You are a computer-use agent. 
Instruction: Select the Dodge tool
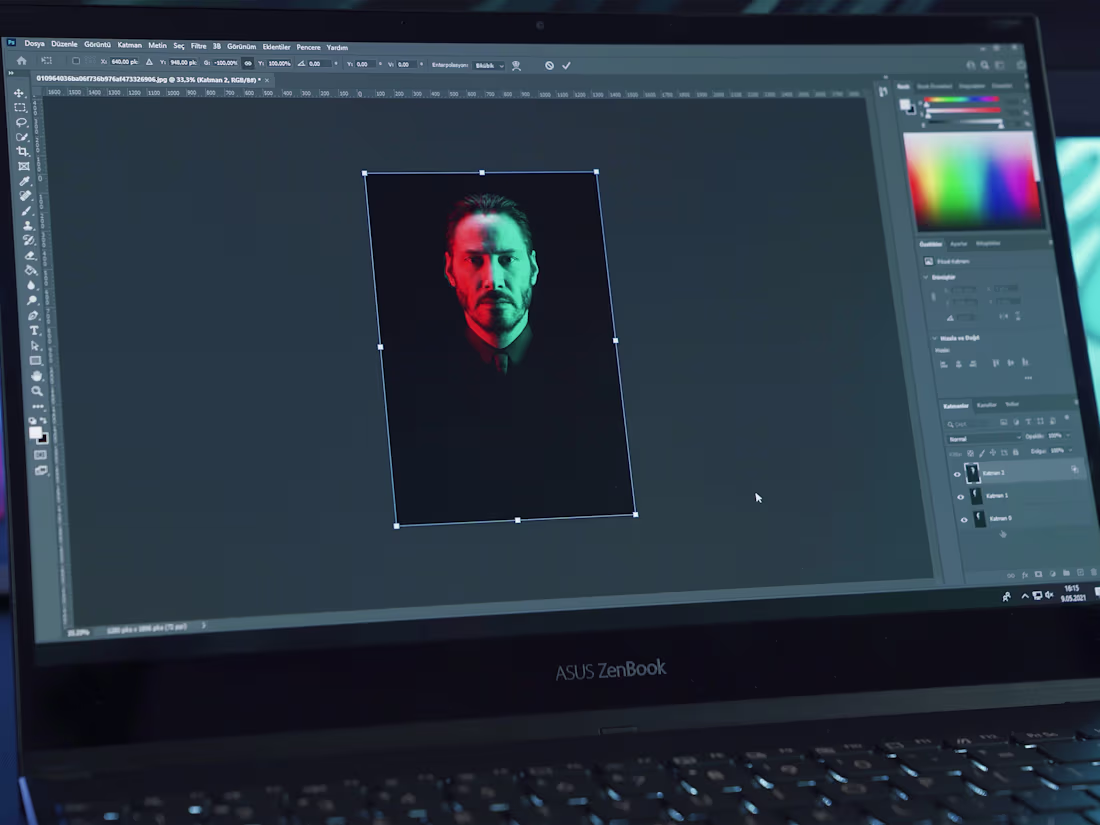[x=32, y=300]
